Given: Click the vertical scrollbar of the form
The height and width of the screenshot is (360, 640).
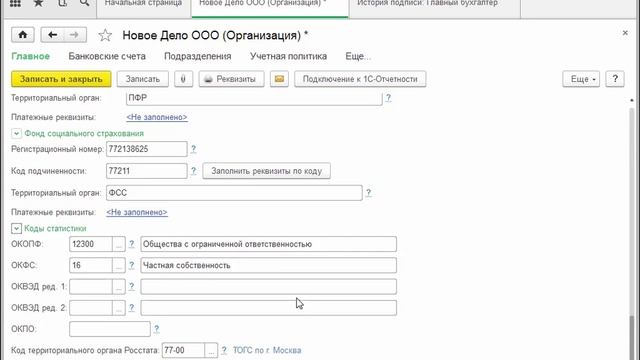Looking at the screenshot, I should click(632, 229).
